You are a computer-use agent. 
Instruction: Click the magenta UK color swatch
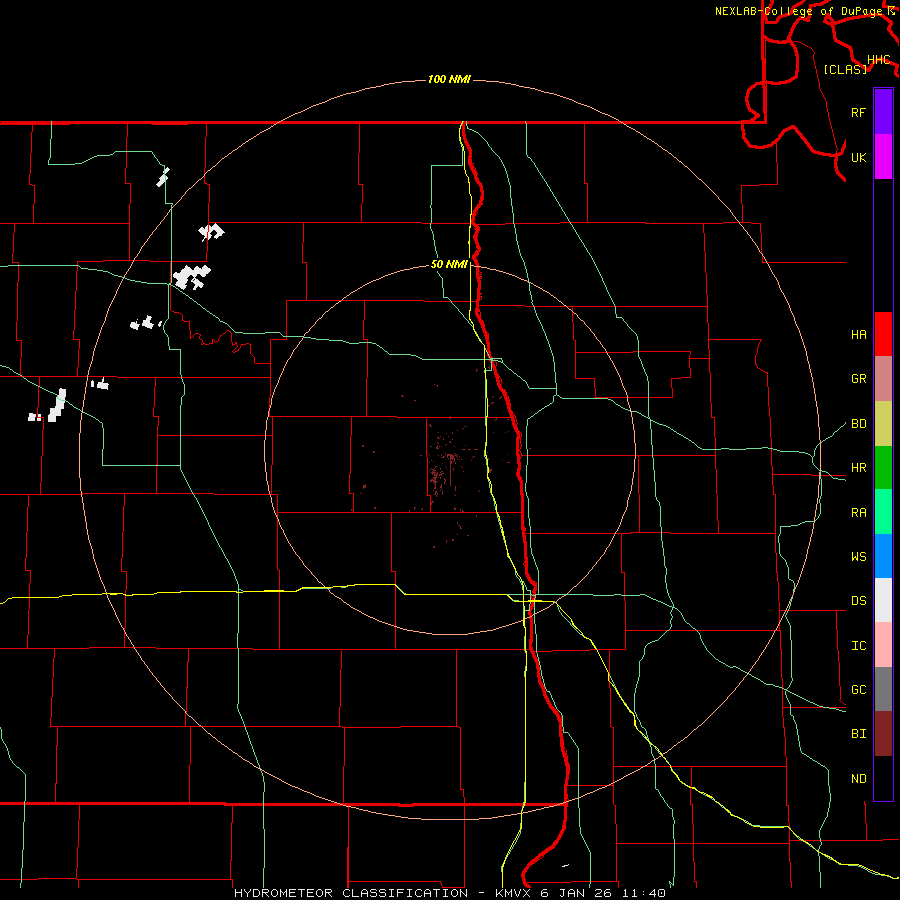click(x=883, y=157)
